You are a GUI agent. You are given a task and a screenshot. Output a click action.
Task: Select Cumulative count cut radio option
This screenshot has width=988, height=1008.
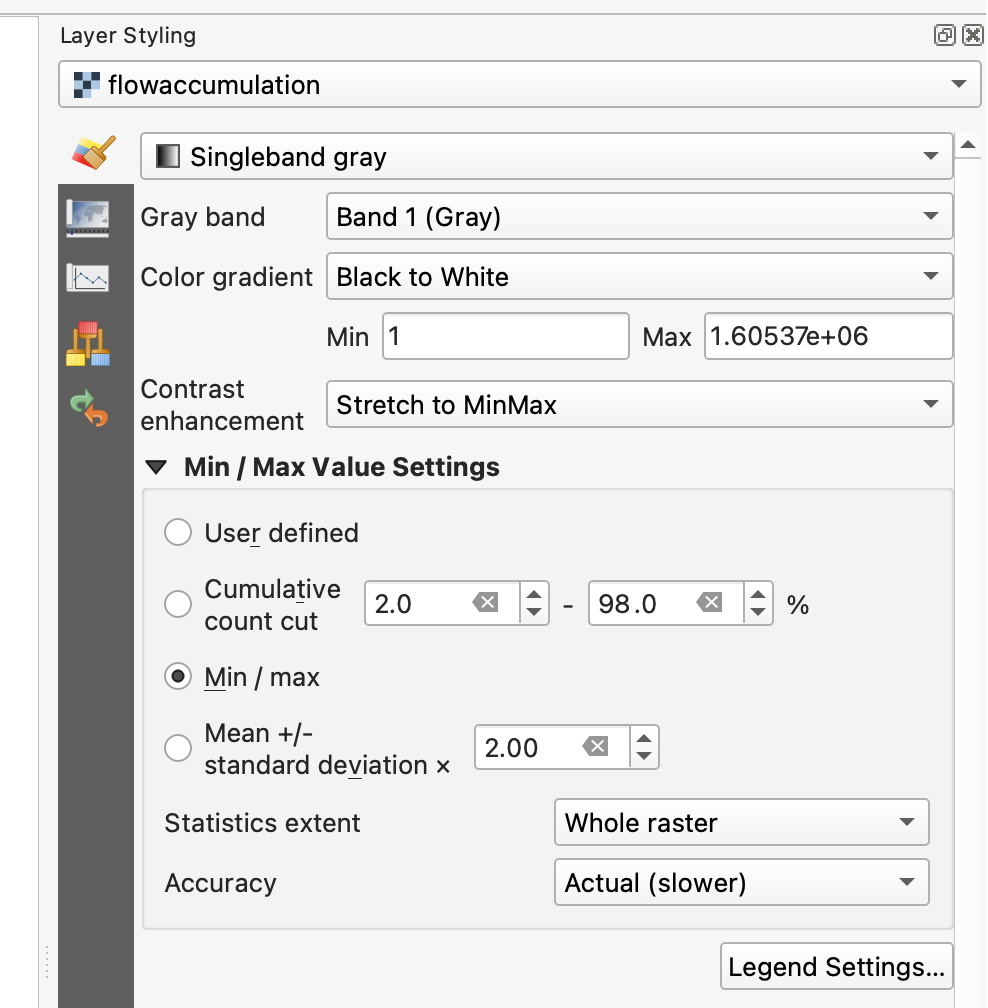coord(178,604)
